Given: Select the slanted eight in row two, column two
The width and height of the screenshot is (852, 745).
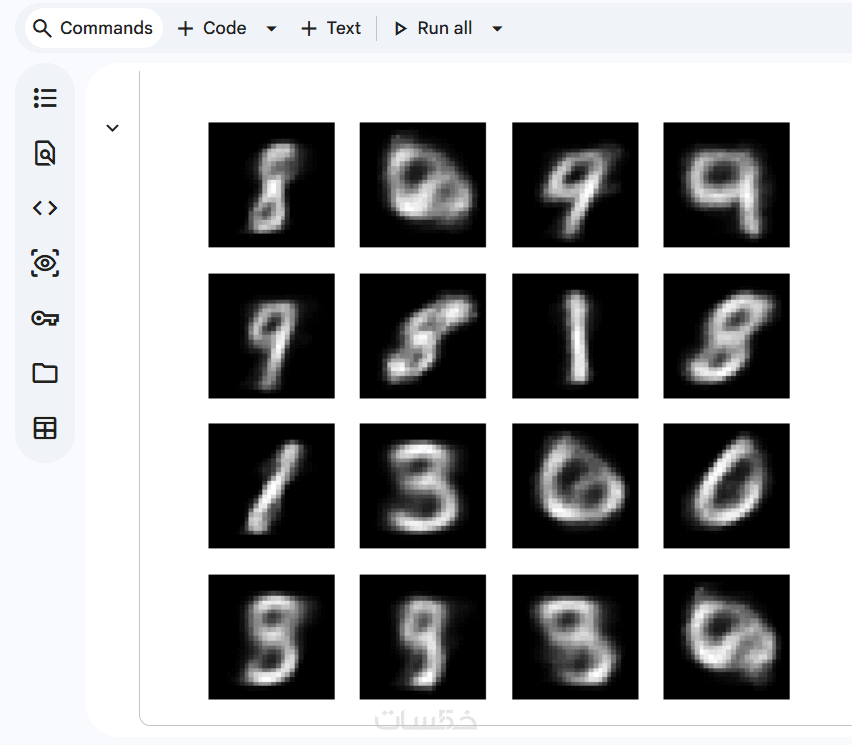Looking at the screenshot, I should tap(423, 336).
